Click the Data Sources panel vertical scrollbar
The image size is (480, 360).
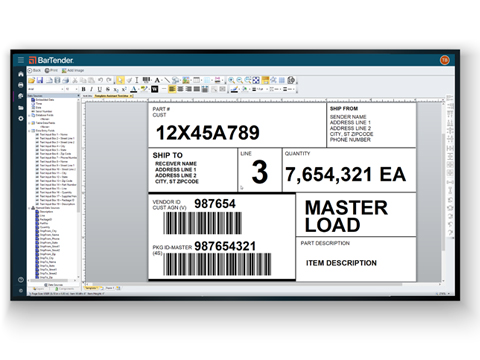pos(79,188)
